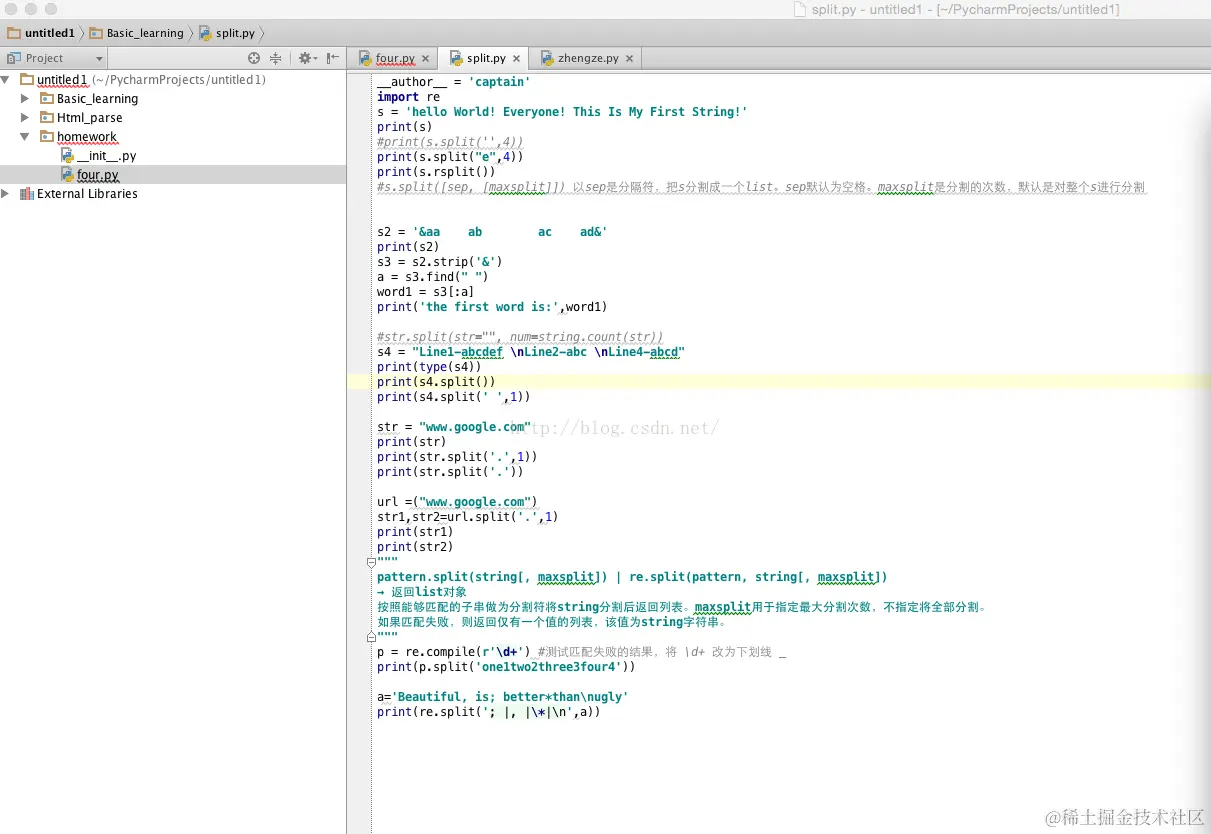
Task: Collapse the untitled1 project root
Action: click(6, 79)
